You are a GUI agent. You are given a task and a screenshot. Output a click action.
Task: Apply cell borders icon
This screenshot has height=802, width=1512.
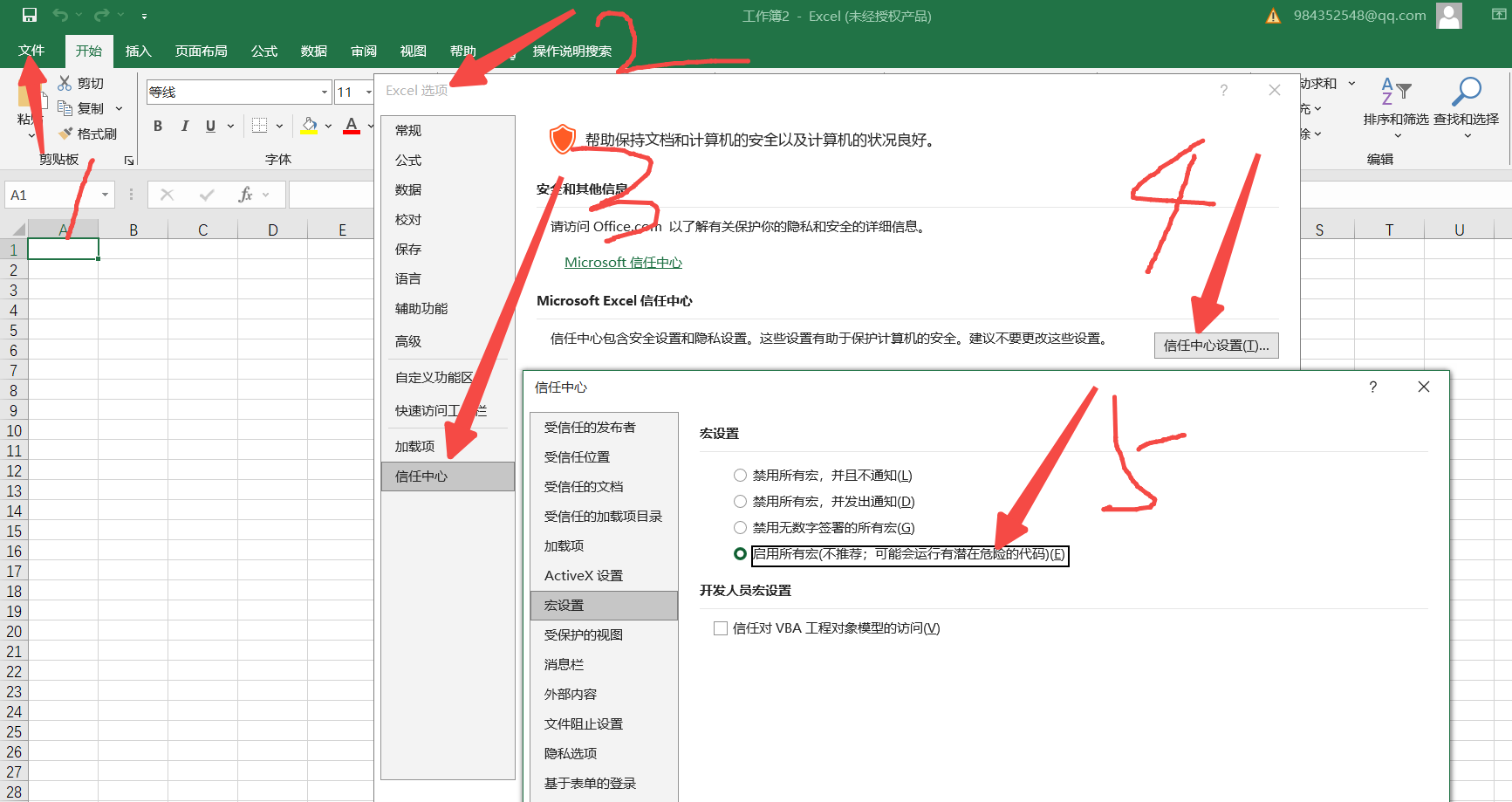click(259, 126)
